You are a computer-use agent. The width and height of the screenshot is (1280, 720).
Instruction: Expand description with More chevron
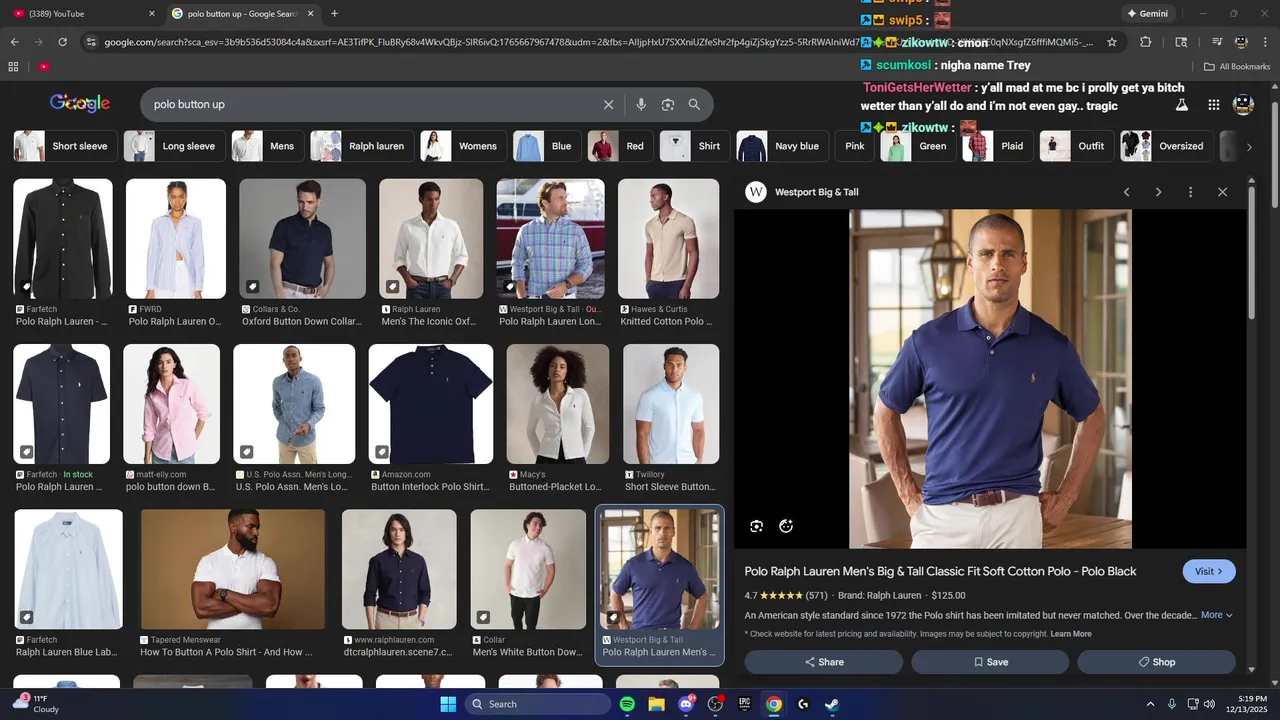(x=1217, y=615)
